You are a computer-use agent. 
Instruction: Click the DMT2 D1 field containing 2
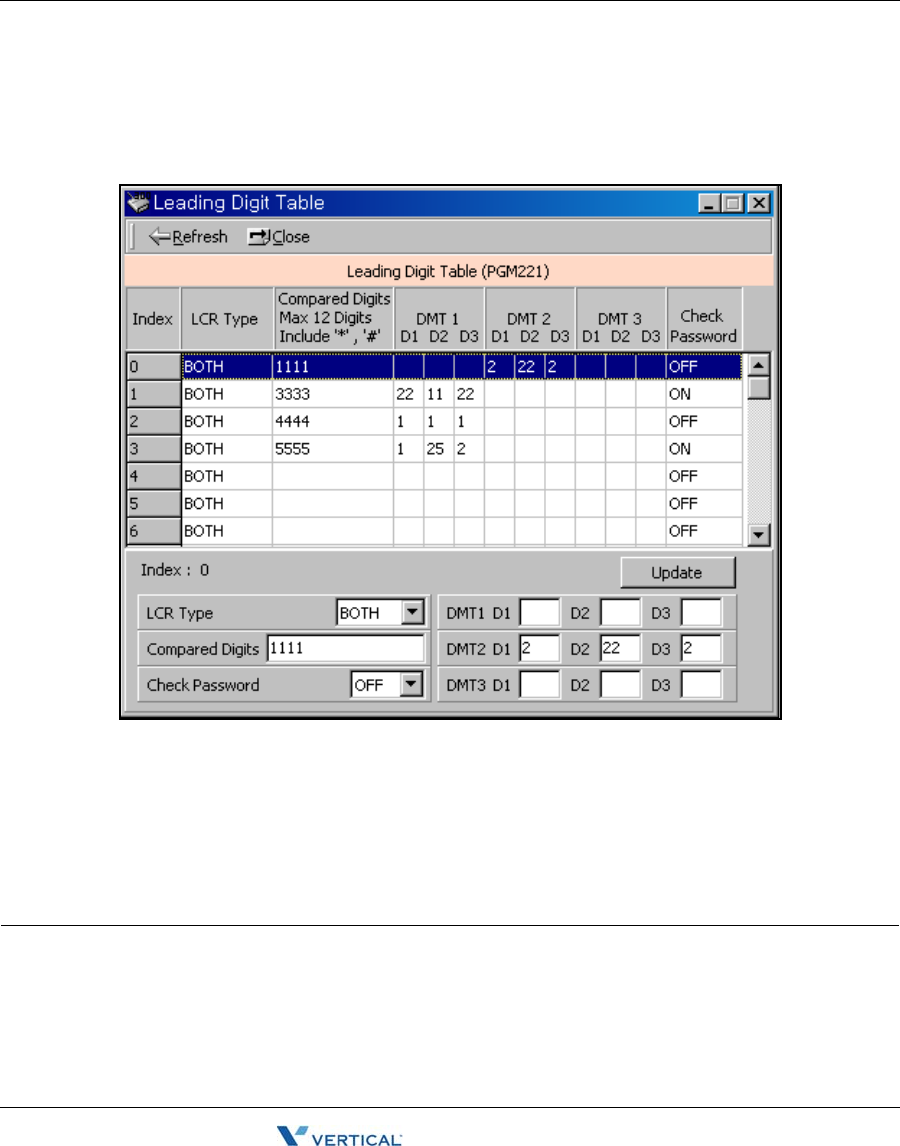pyautogui.click(x=540, y=648)
